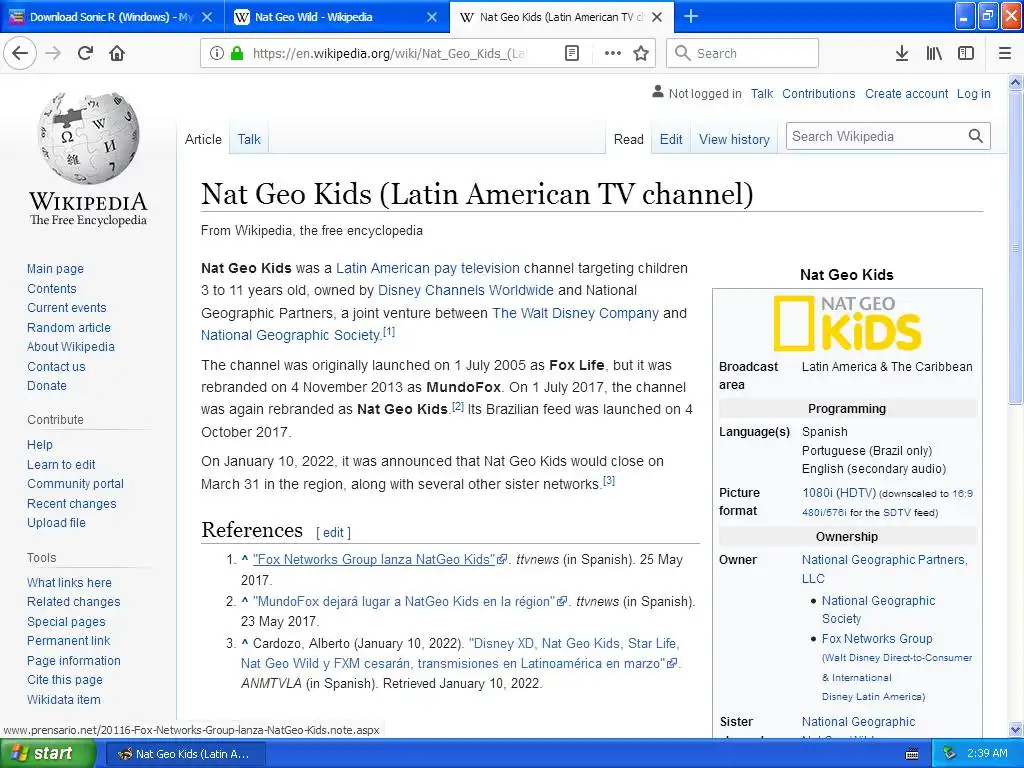Close the Nat Geo Wild tab
1024x768 pixels.
pyautogui.click(x=432, y=17)
